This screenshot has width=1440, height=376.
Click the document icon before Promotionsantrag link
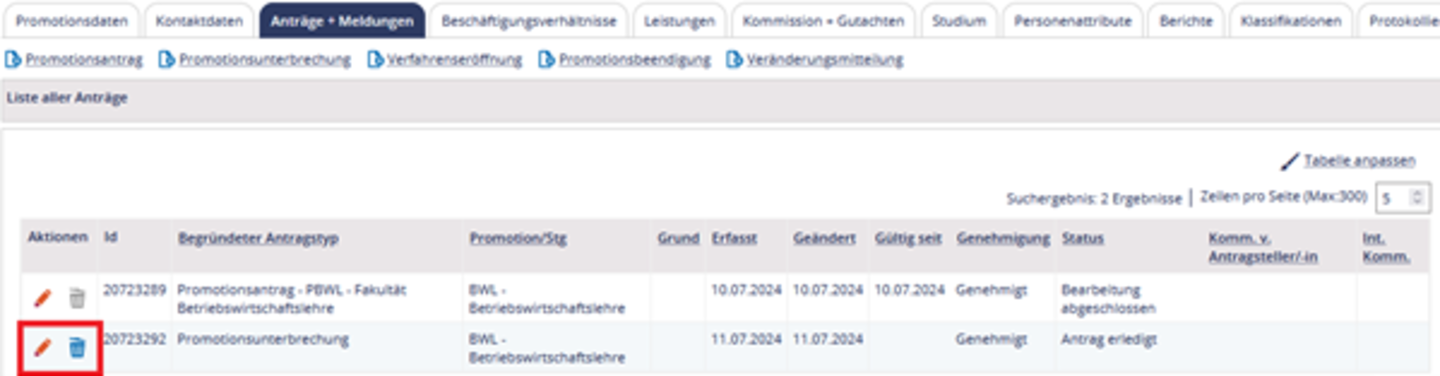click(14, 60)
